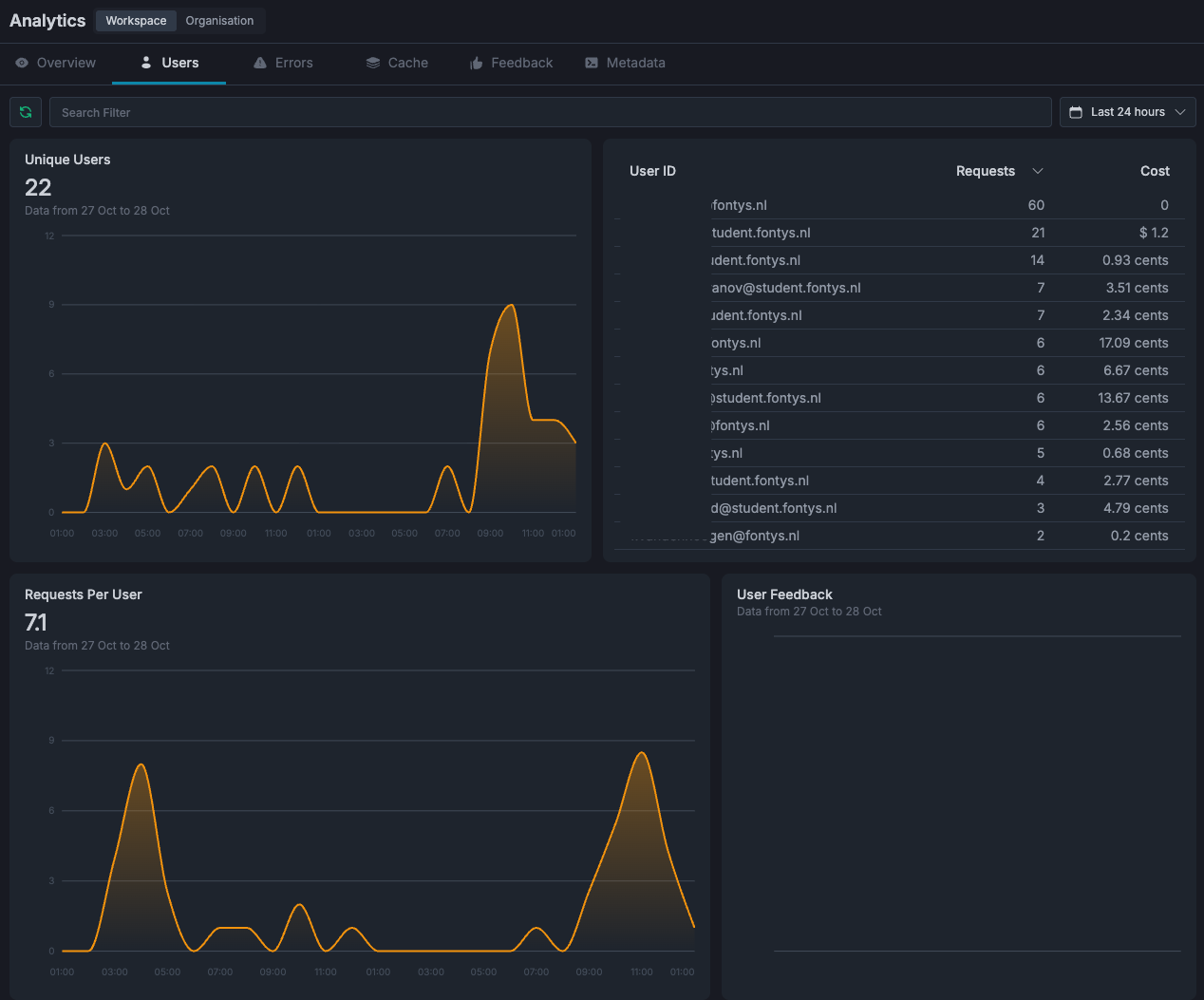Open the Metadata tab
Screen dimensions: 1204x1000
tap(635, 63)
